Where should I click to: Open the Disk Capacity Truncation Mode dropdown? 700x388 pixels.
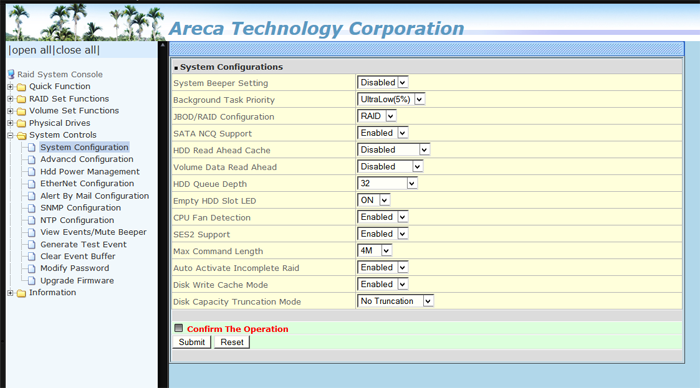395,301
